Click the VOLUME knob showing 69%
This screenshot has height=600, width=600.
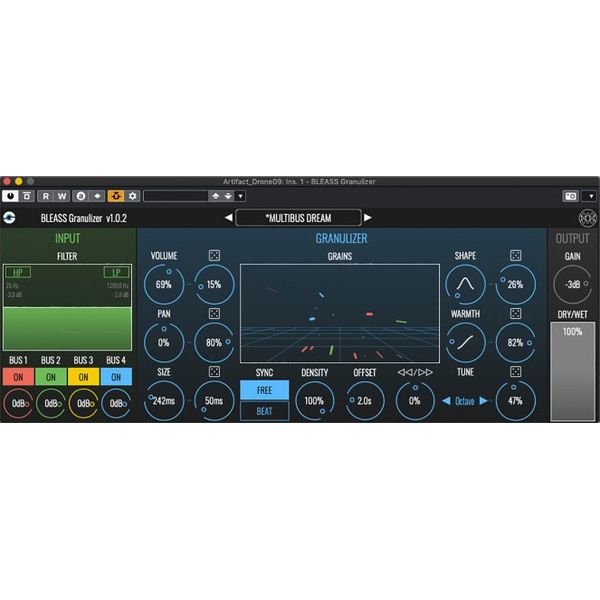click(x=164, y=284)
